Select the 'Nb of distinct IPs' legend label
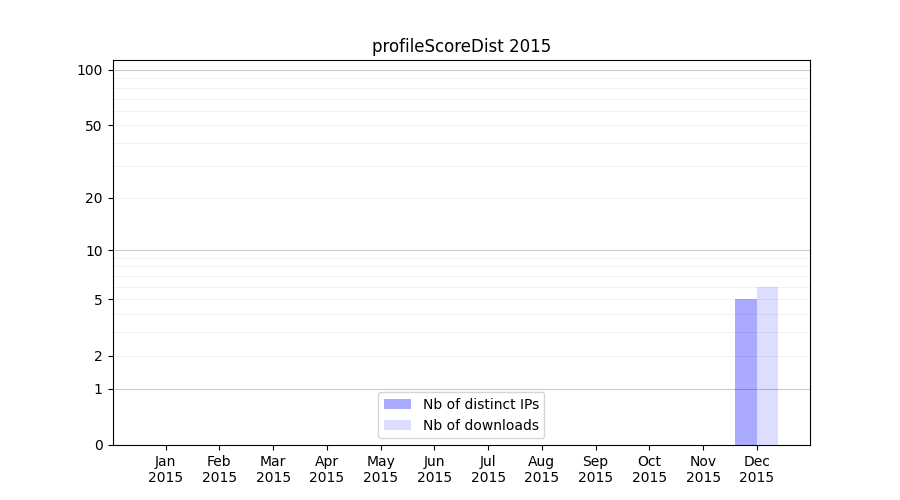 pyautogui.click(x=481, y=404)
